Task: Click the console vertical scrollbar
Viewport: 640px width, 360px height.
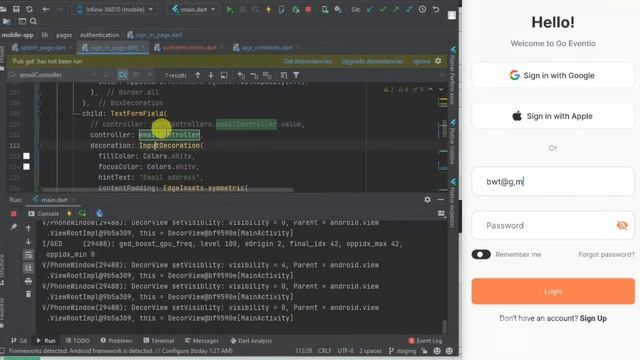Action: (x=444, y=327)
